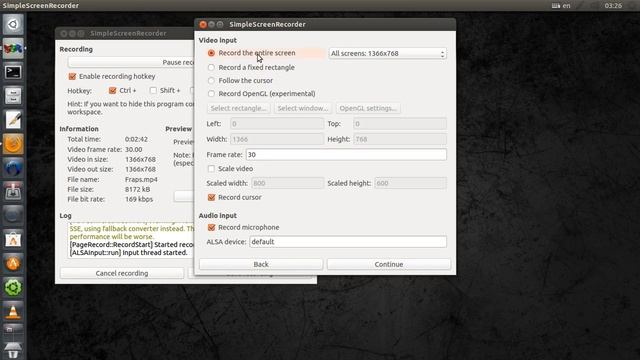Click the Top coordinate field
The width and height of the screenshot is (640, 360).
pyautogui.click(x=400, y=124)
